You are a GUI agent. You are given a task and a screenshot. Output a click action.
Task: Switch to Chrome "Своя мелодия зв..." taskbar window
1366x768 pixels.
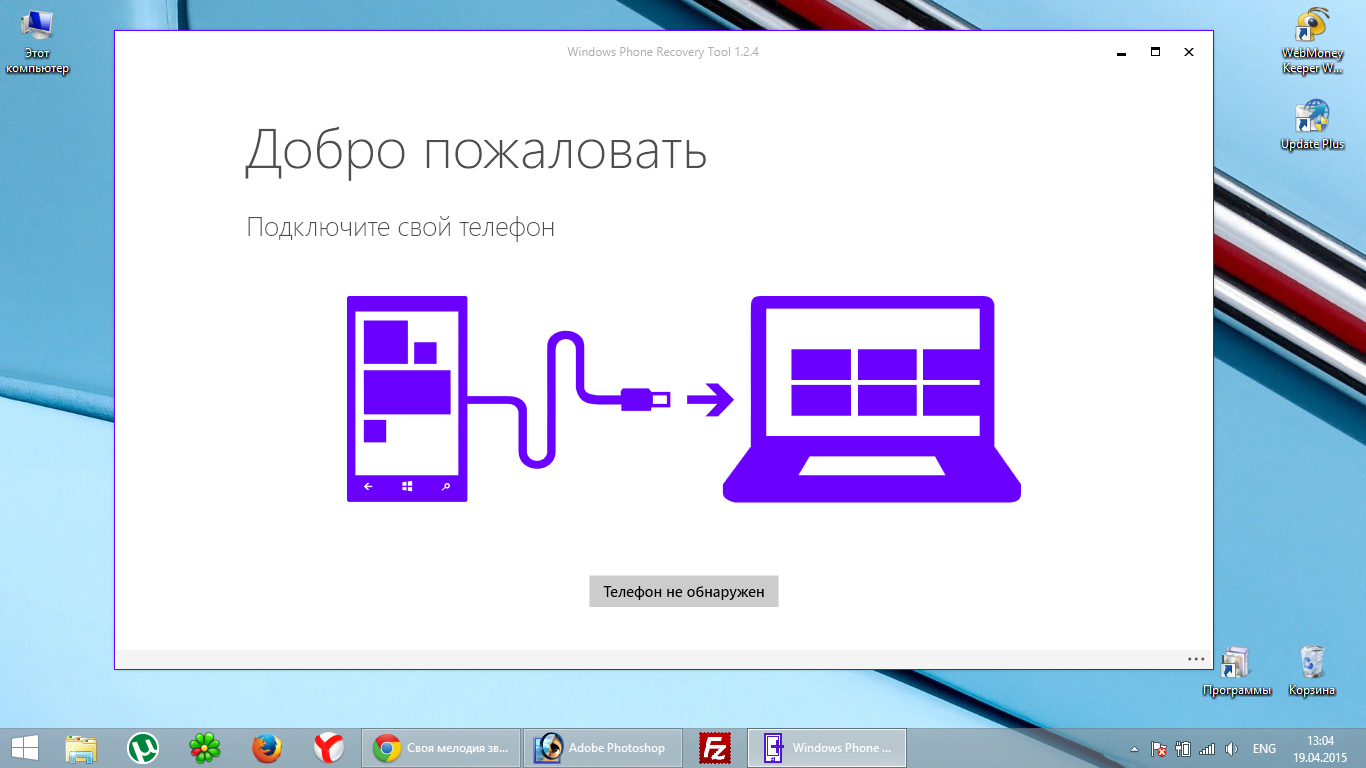pyautogui.click(x=441, y=747)
